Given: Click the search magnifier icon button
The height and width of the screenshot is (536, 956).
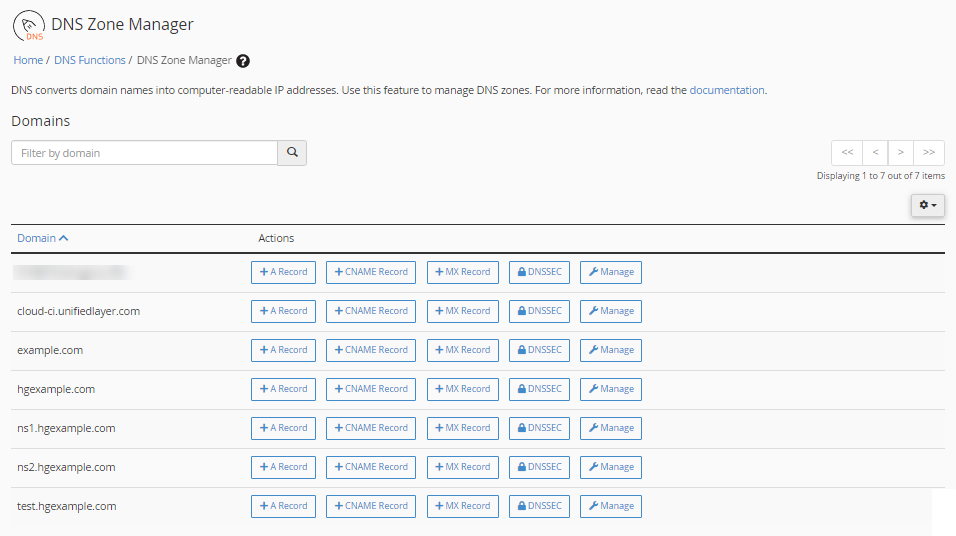Looking at the screenshot, I should point(292,153).
